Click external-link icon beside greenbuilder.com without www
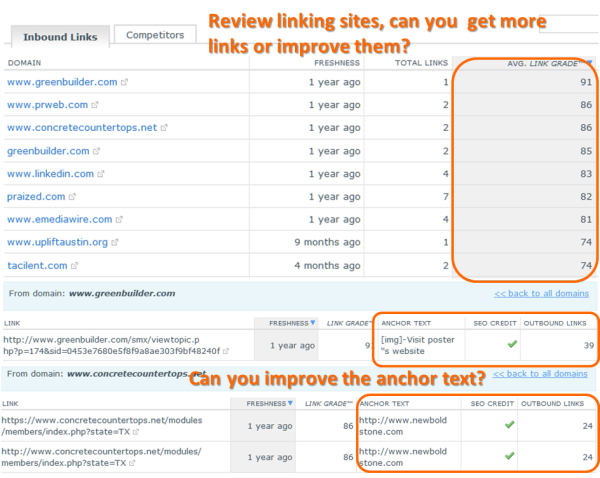 point(96,151)
